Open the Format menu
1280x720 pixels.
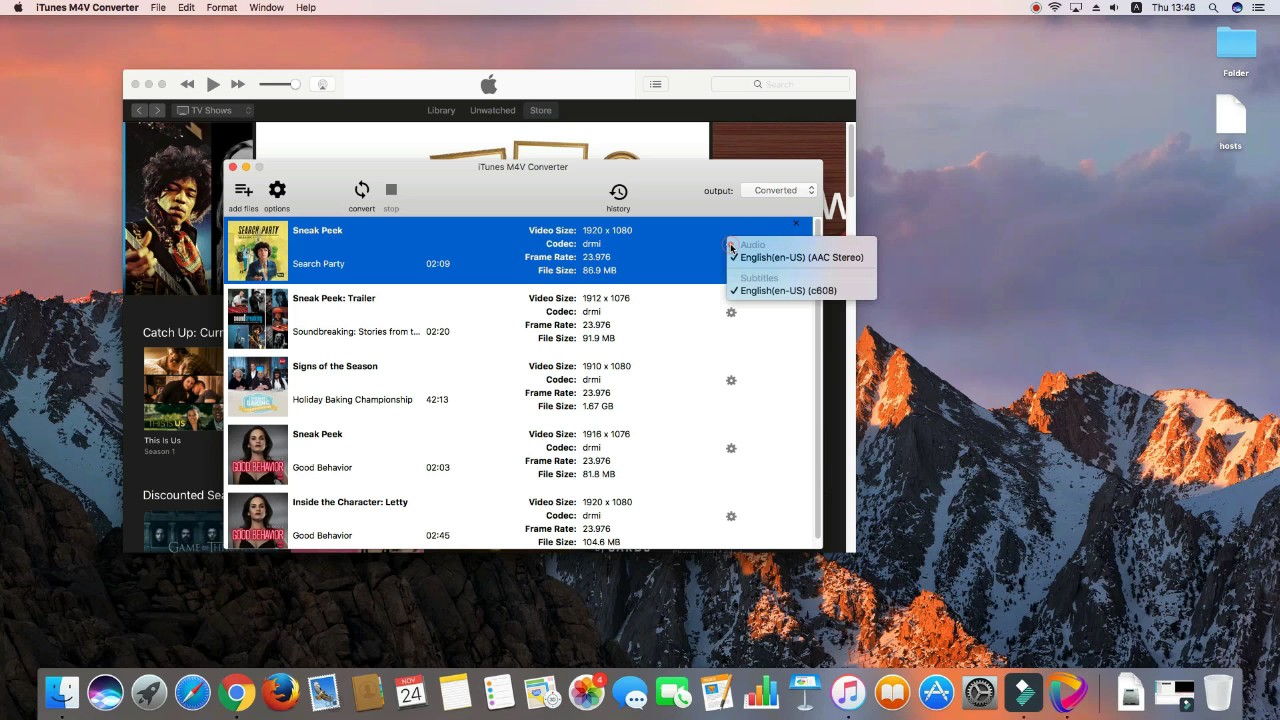pyautogui.click(x=221, y=7)
